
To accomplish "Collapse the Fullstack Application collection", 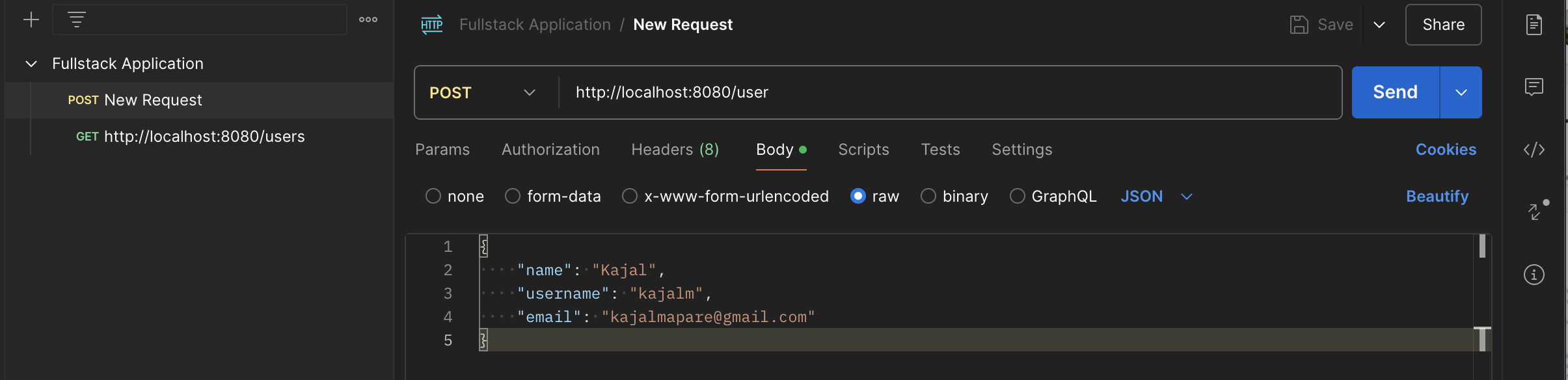I will pos(31,64).
